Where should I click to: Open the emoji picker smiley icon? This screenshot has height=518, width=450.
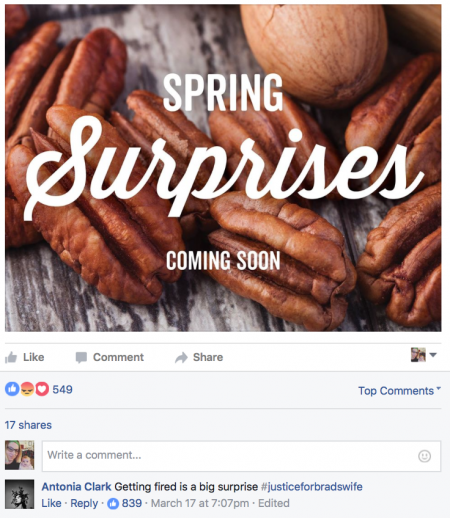tap(424, 456)
